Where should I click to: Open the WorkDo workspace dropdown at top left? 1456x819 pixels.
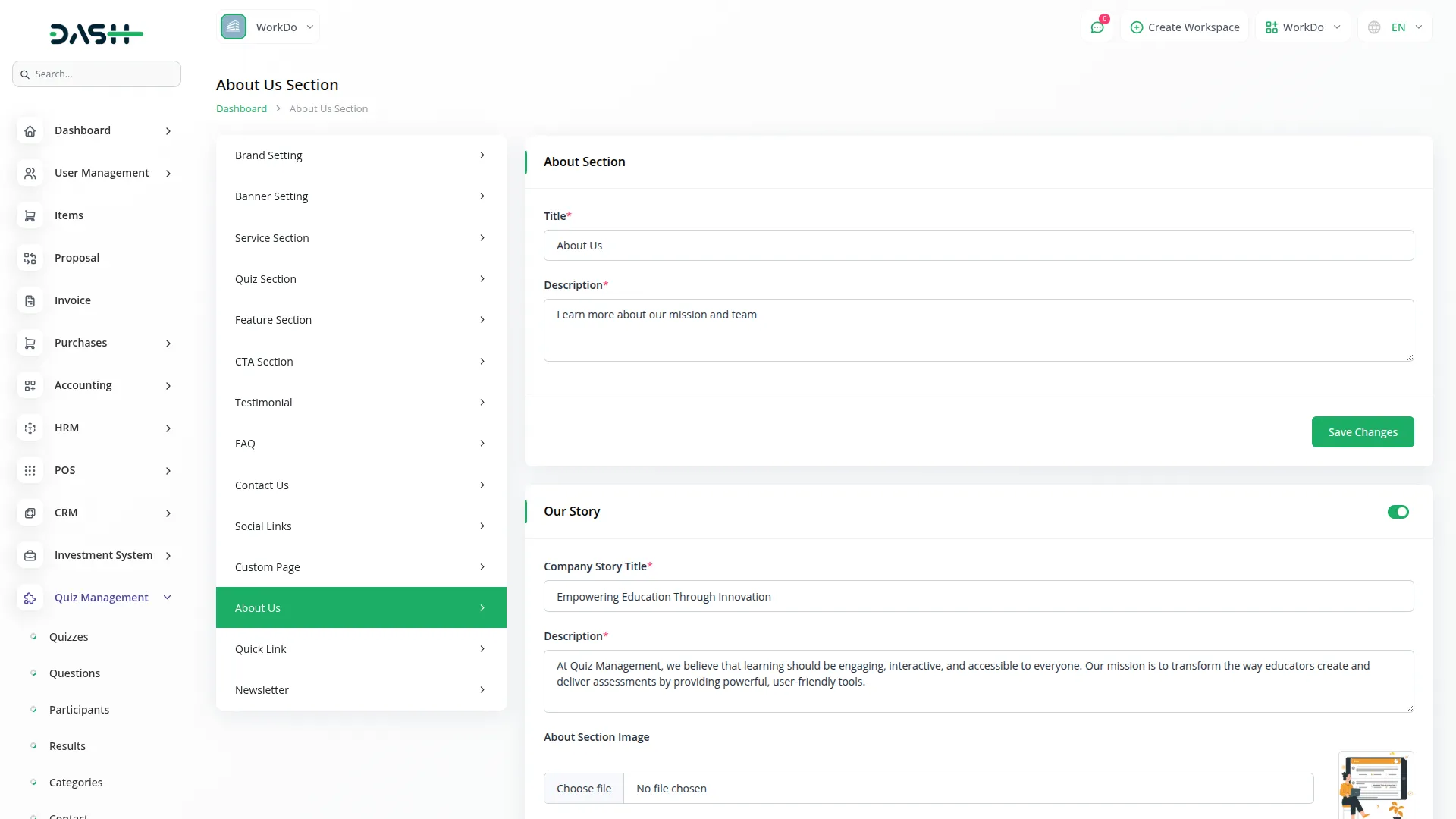(268, 27)
